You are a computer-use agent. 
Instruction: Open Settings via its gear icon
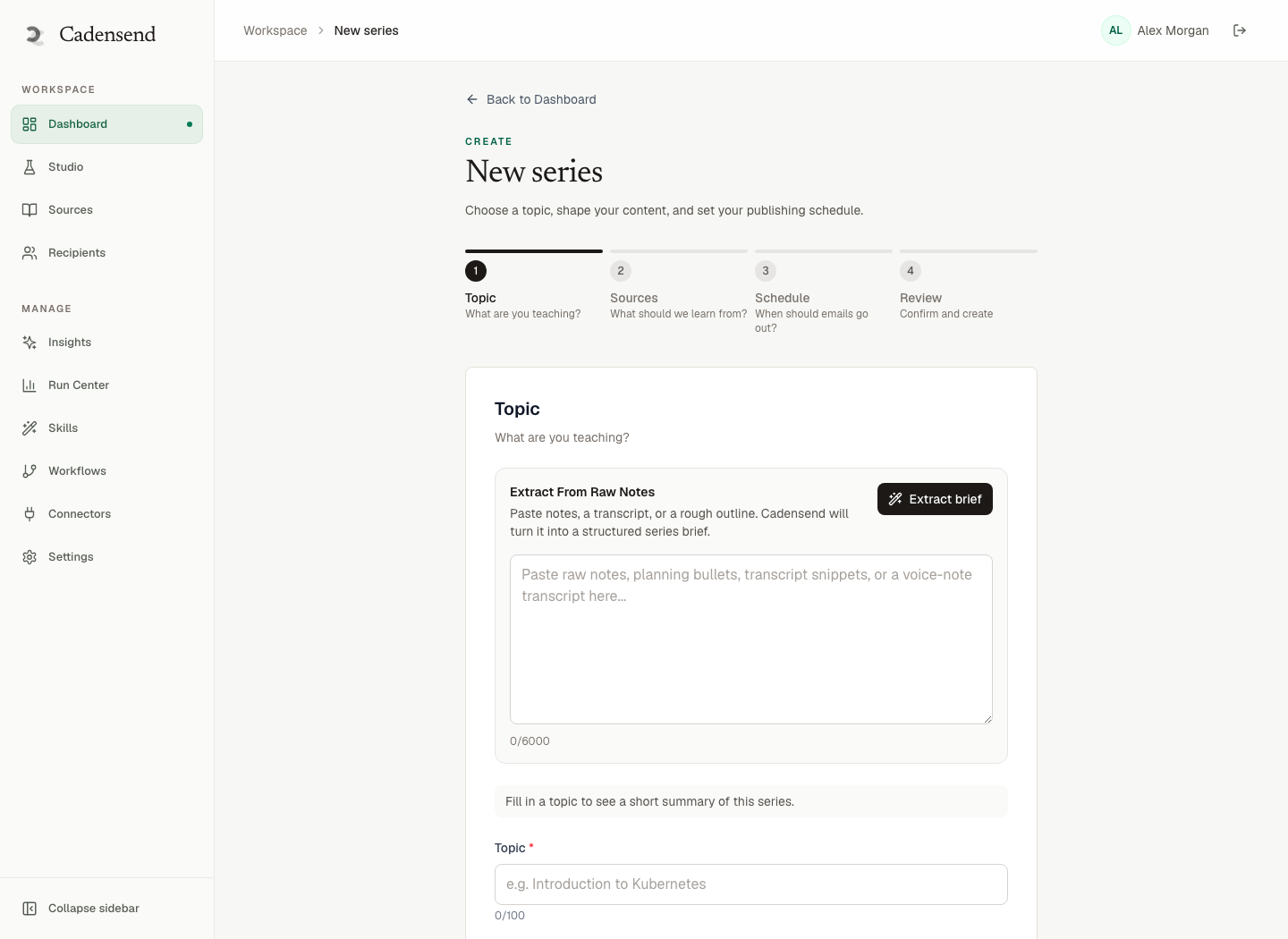[30, 557]
